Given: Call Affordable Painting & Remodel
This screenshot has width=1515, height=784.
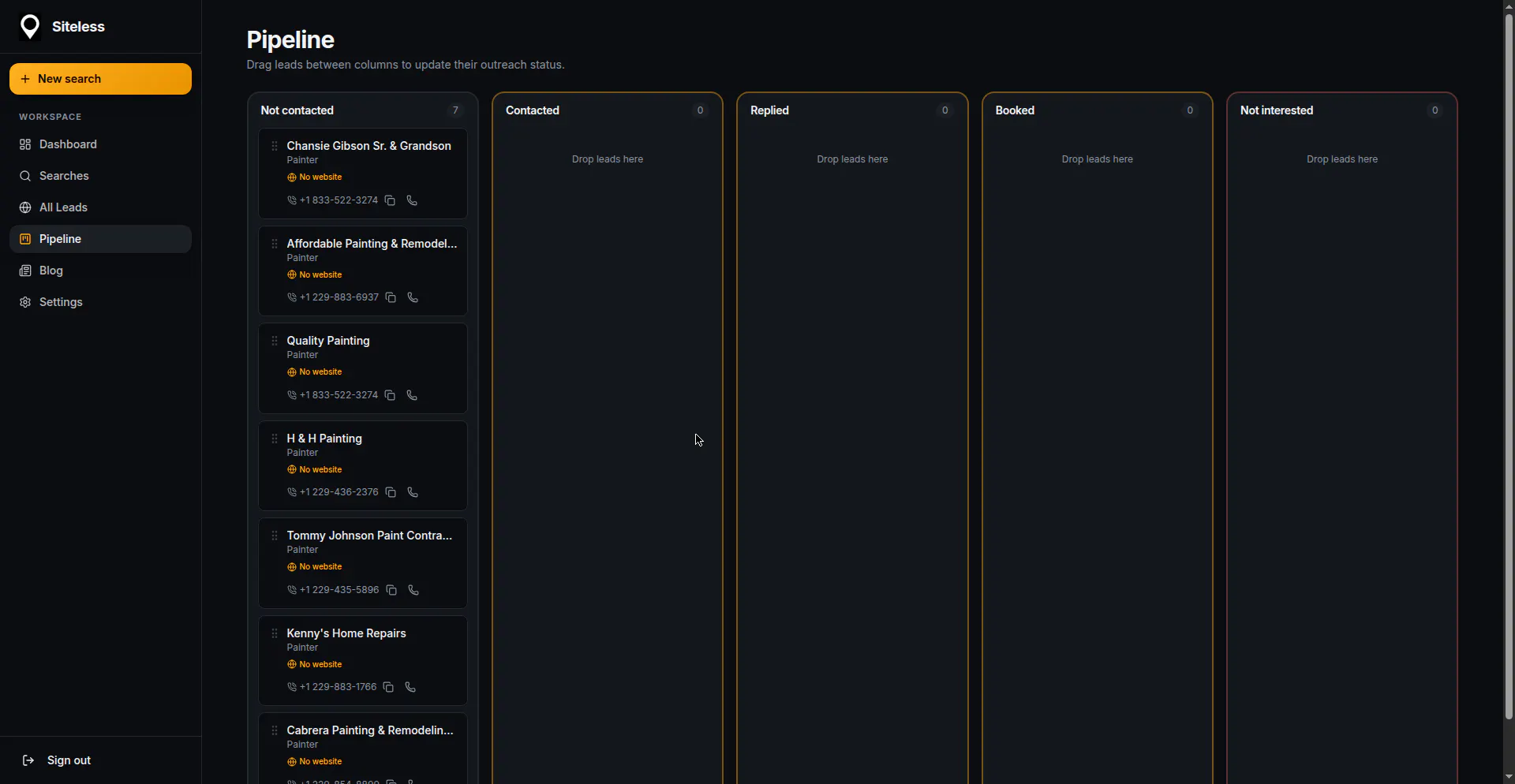Looking at the screenshot, I should point(413,297).
